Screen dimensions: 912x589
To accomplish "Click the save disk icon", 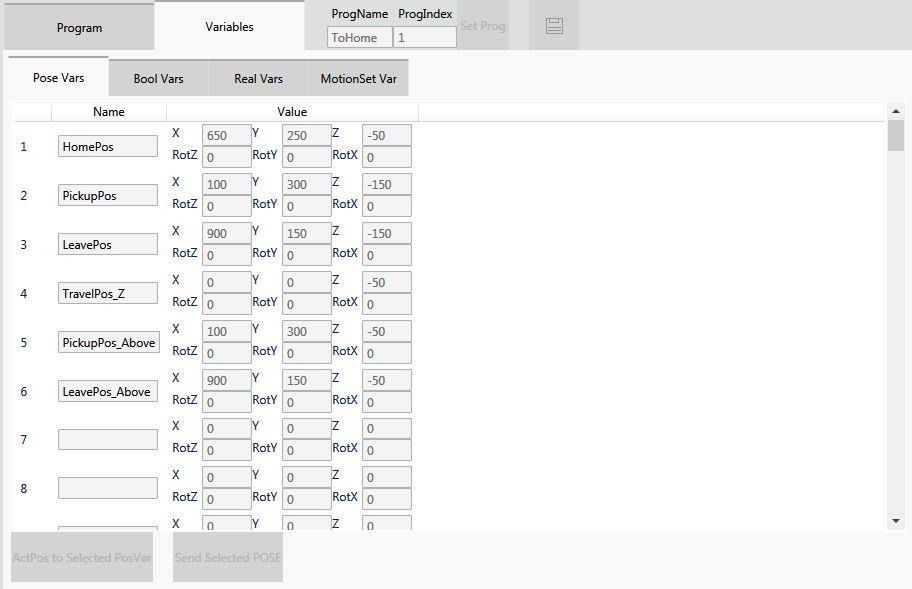I will tap(554, 26).
